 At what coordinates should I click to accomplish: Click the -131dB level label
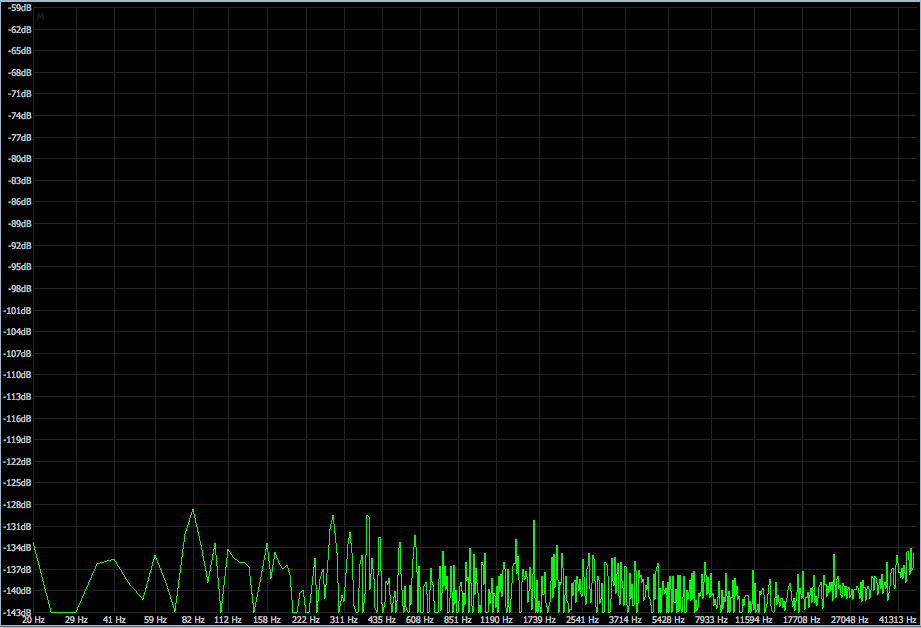pos(18,526)
